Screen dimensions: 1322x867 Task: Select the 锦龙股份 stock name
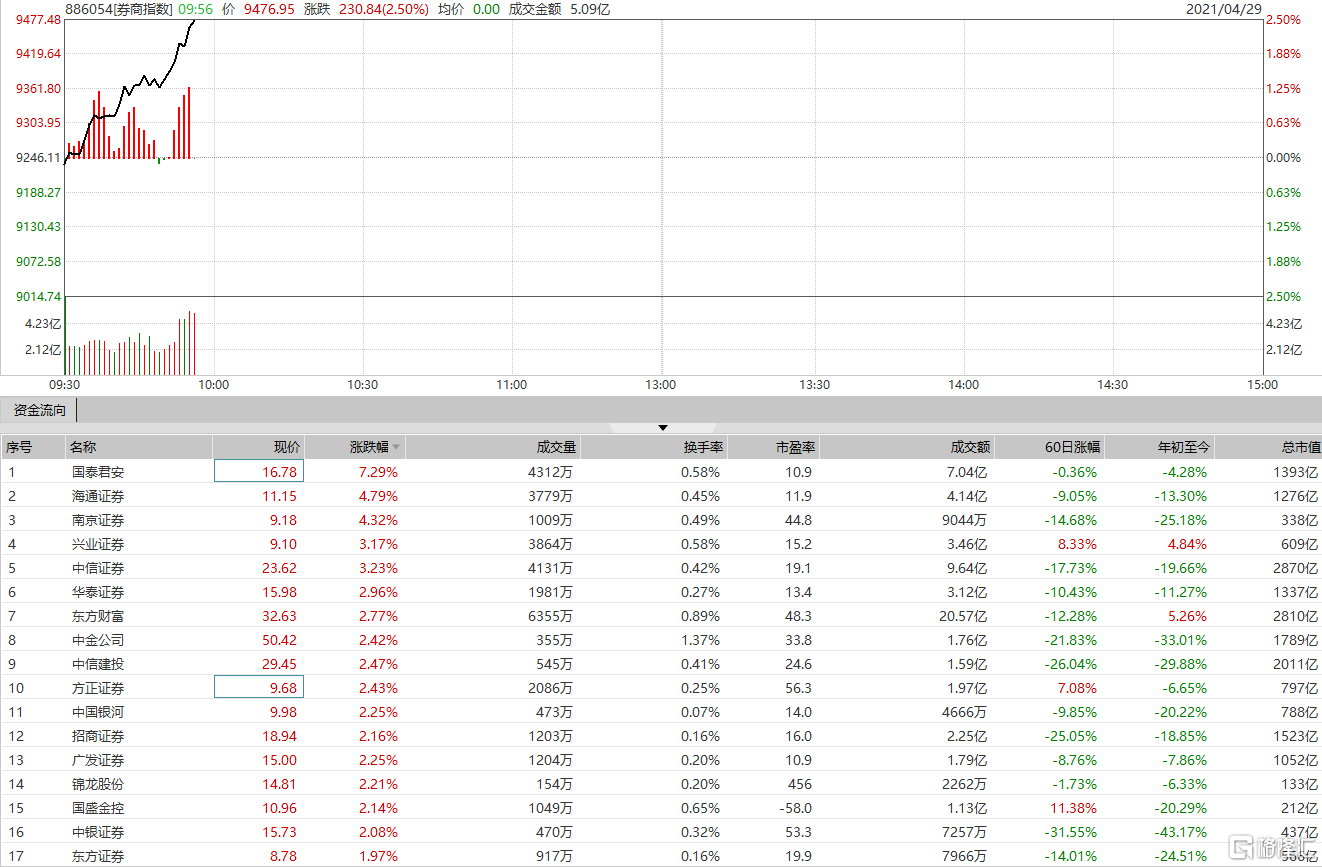[98, 784]
